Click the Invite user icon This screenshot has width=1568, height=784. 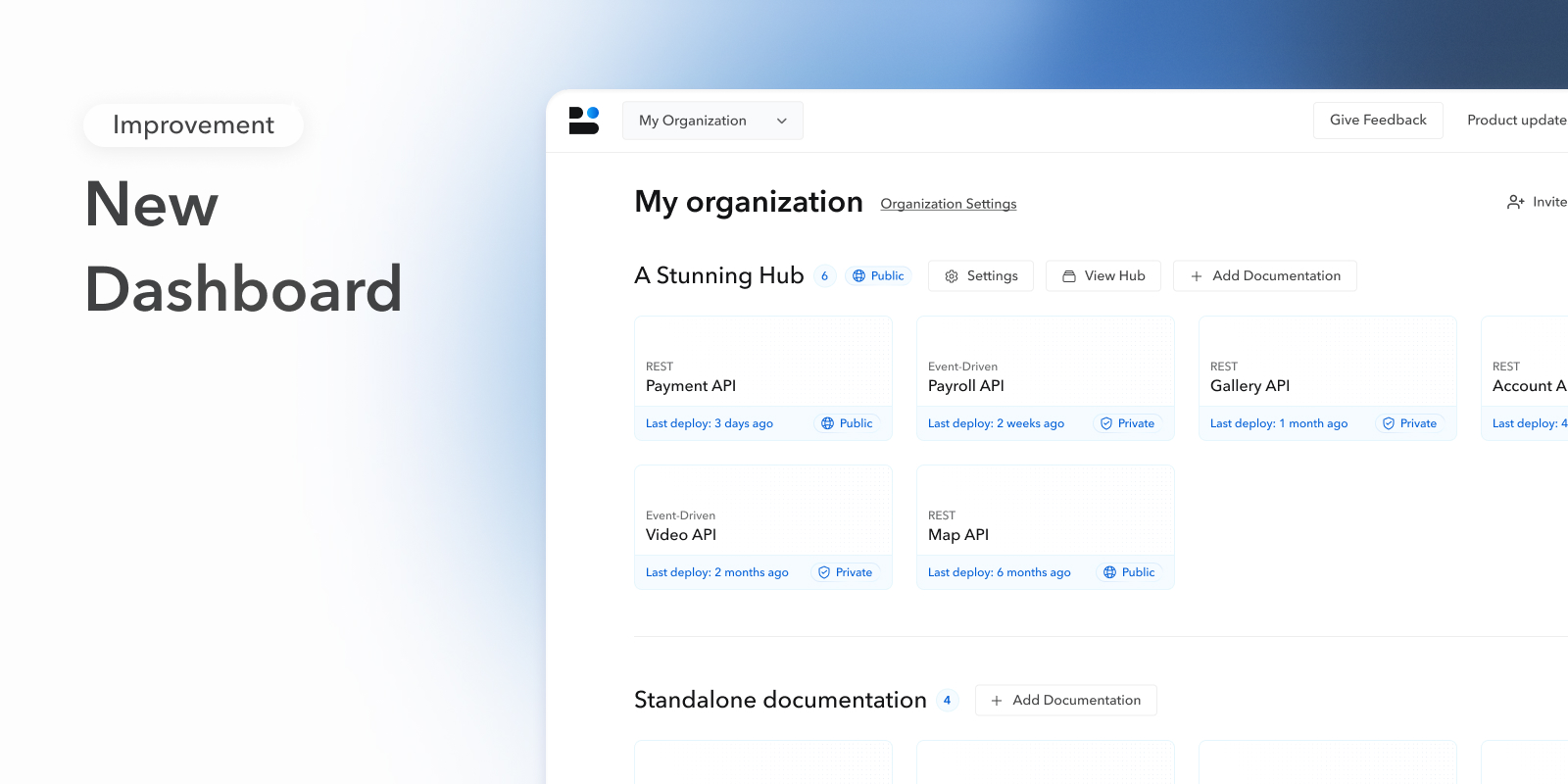click(x=1515, y=202)
